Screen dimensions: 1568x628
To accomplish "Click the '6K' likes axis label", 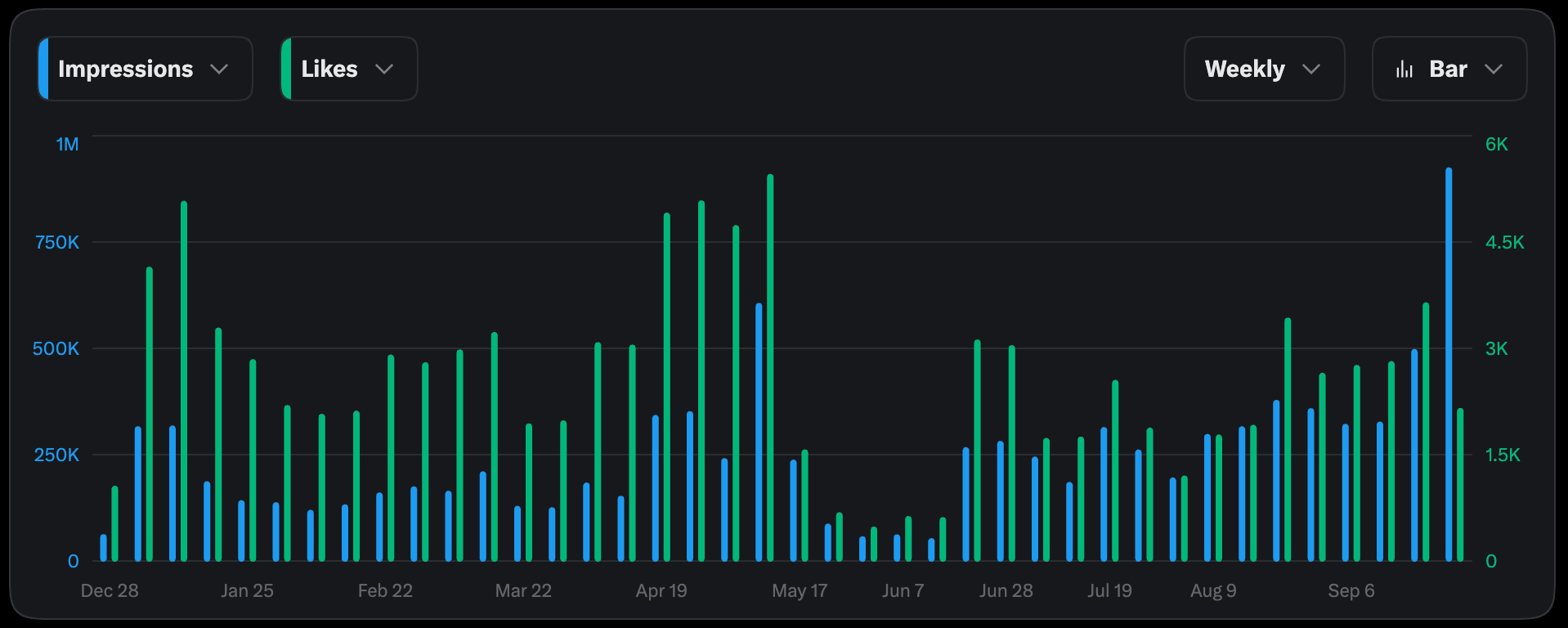I will 1497,145.
